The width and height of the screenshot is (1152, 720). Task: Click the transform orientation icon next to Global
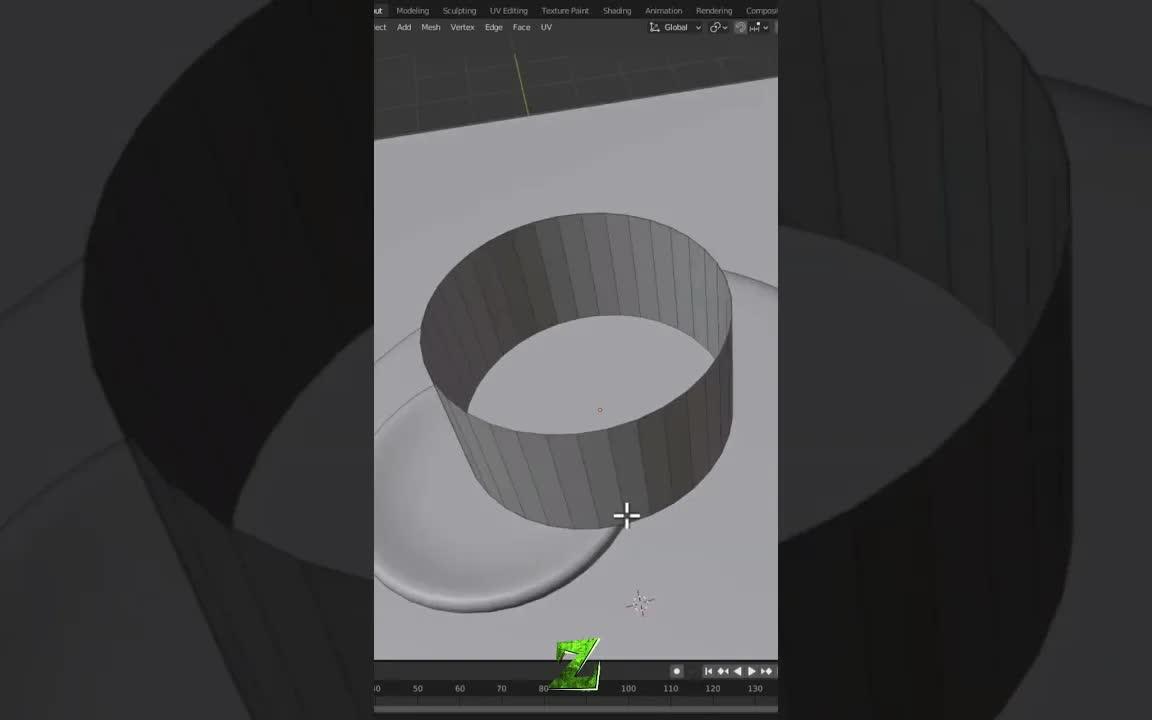click(656, 27)
